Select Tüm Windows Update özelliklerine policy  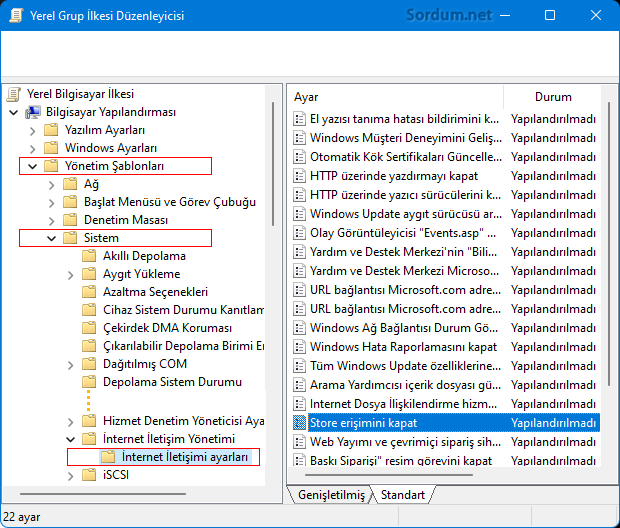coord(446,366)
